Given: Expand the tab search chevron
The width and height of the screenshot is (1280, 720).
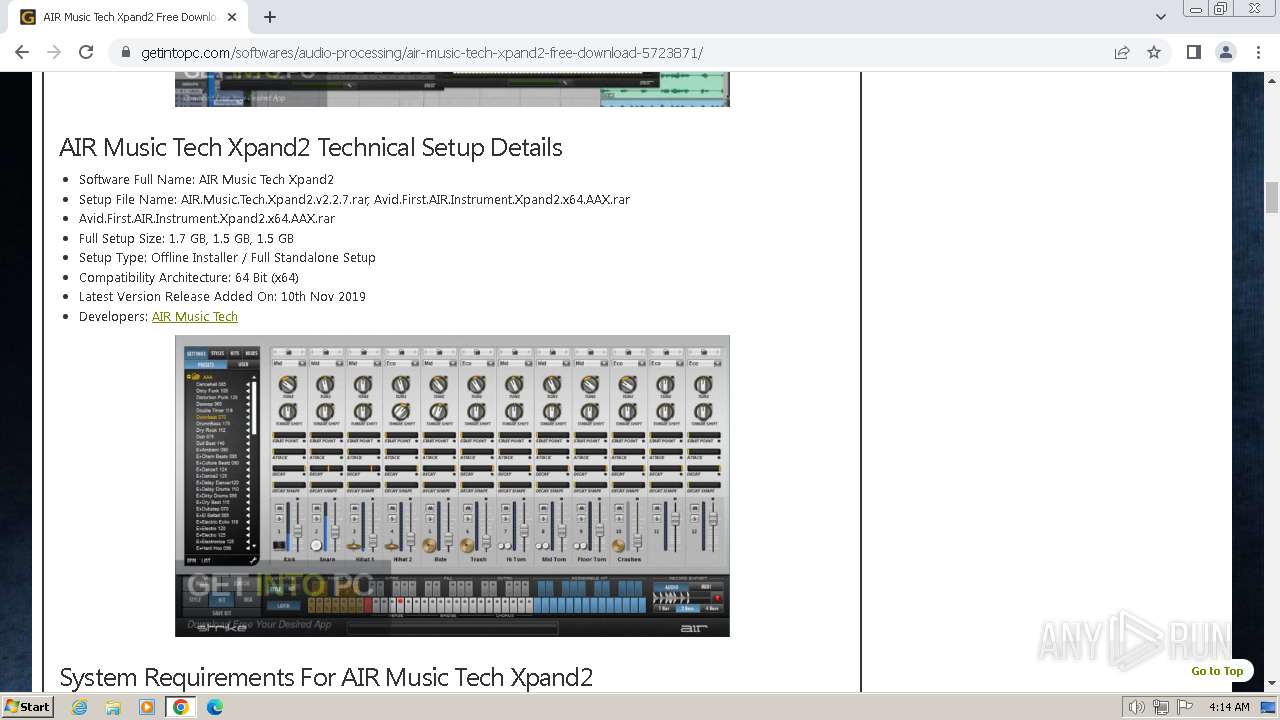Looking at the screenshot, I should [1160, 17].
